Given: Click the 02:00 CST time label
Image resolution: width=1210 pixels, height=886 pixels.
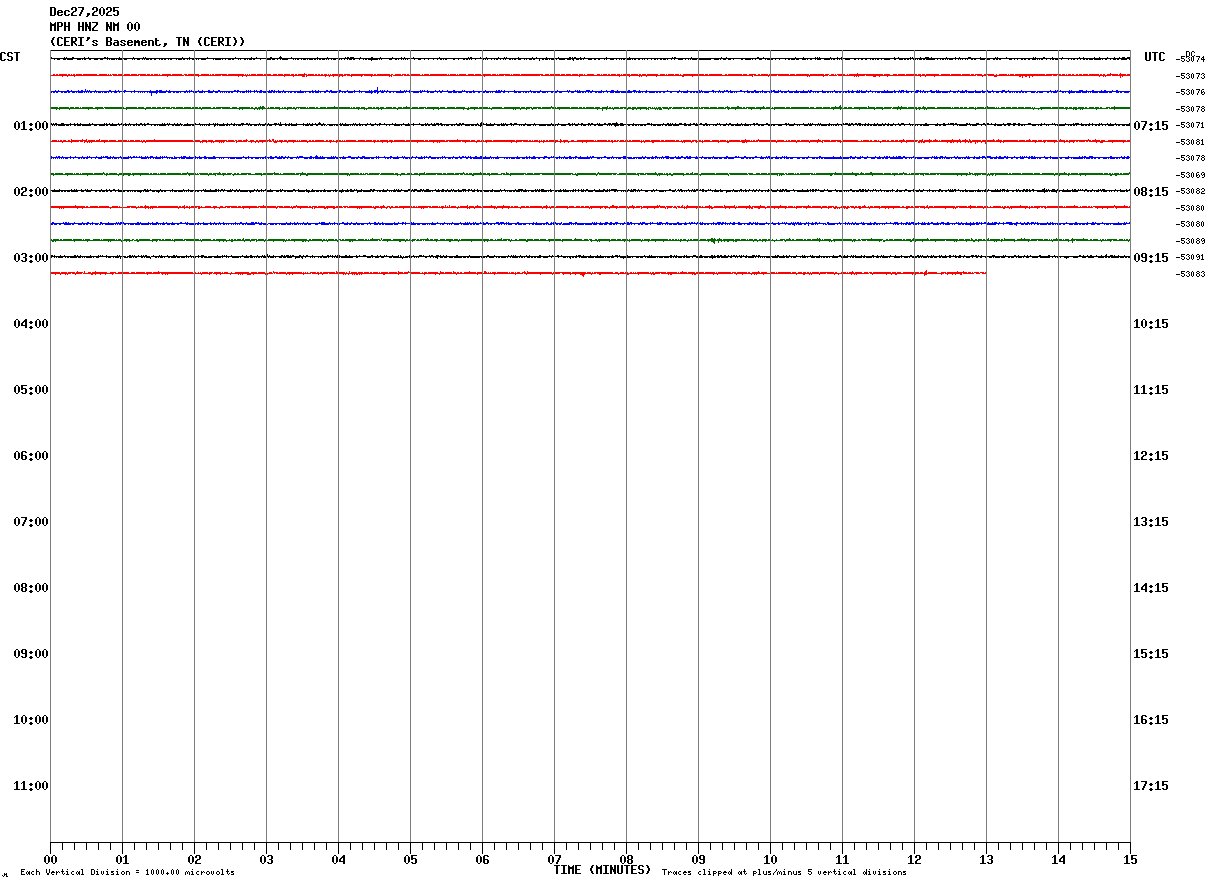Looking at the screenshot, I should point(31,192).
